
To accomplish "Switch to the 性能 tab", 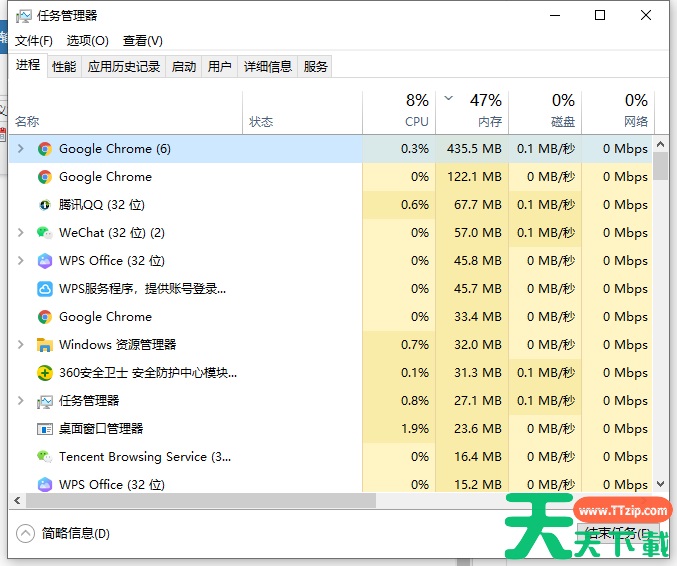I will click(x=64, y=66).
